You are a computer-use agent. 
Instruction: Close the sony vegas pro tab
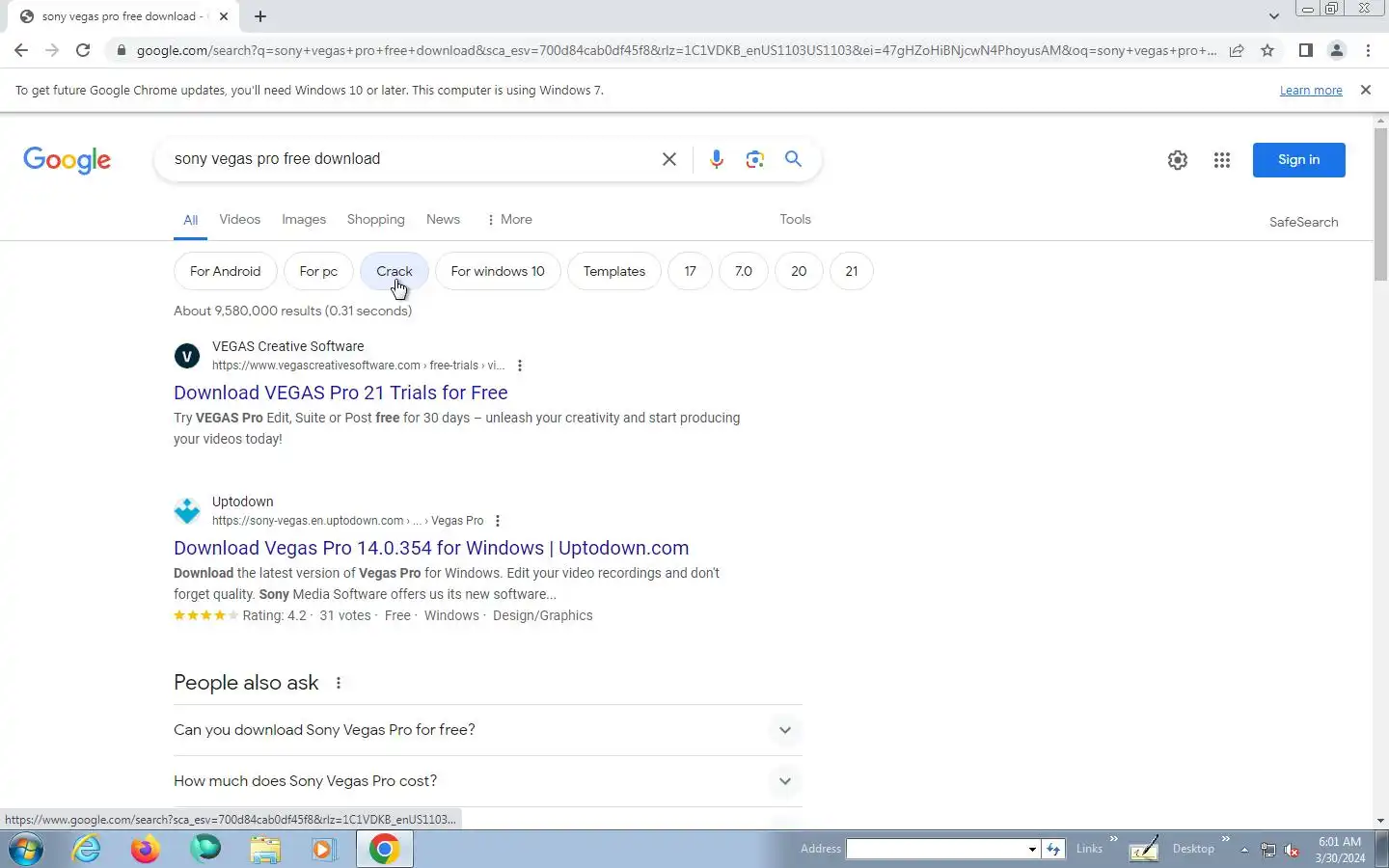click(224, 16)
